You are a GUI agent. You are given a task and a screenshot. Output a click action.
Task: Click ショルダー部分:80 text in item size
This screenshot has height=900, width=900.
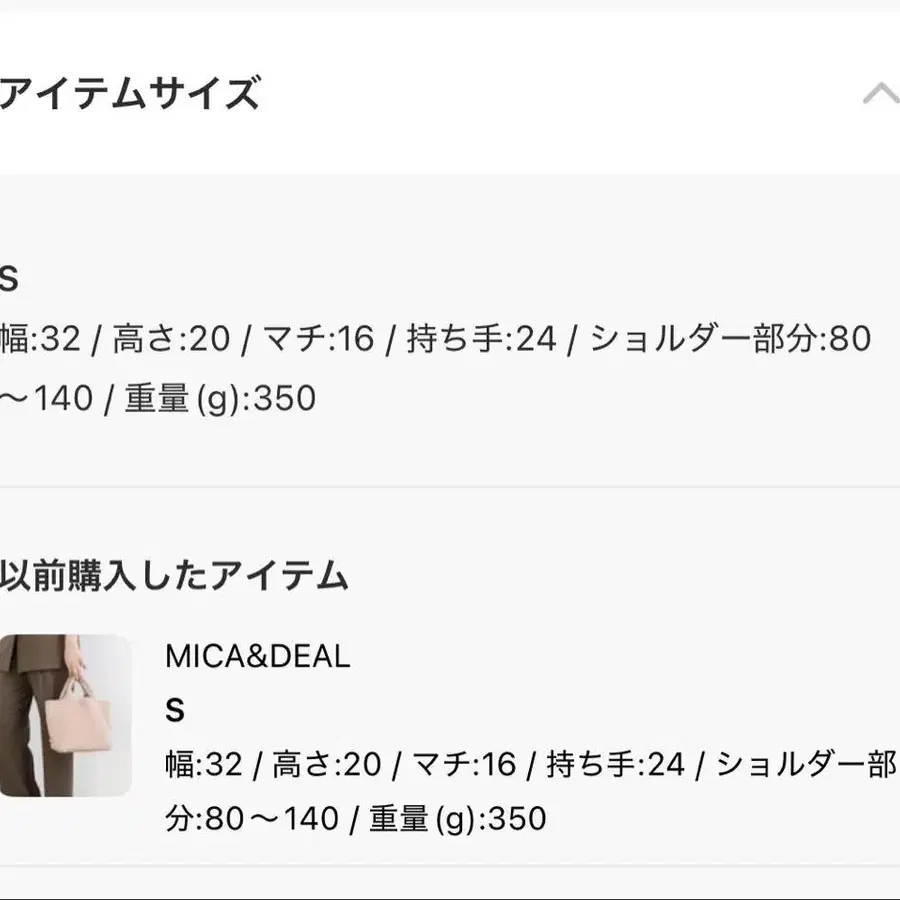(731, 338)
